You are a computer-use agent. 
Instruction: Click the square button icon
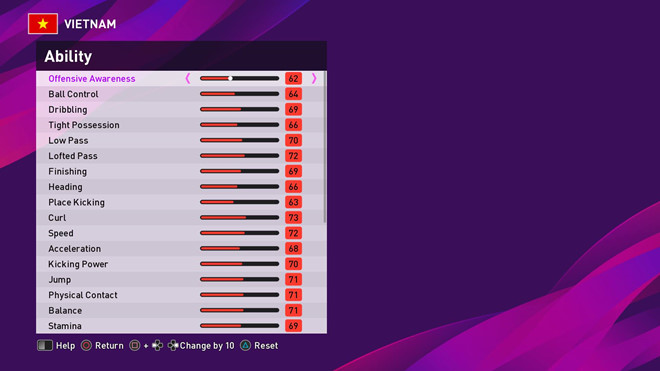(x=135, y=346)
